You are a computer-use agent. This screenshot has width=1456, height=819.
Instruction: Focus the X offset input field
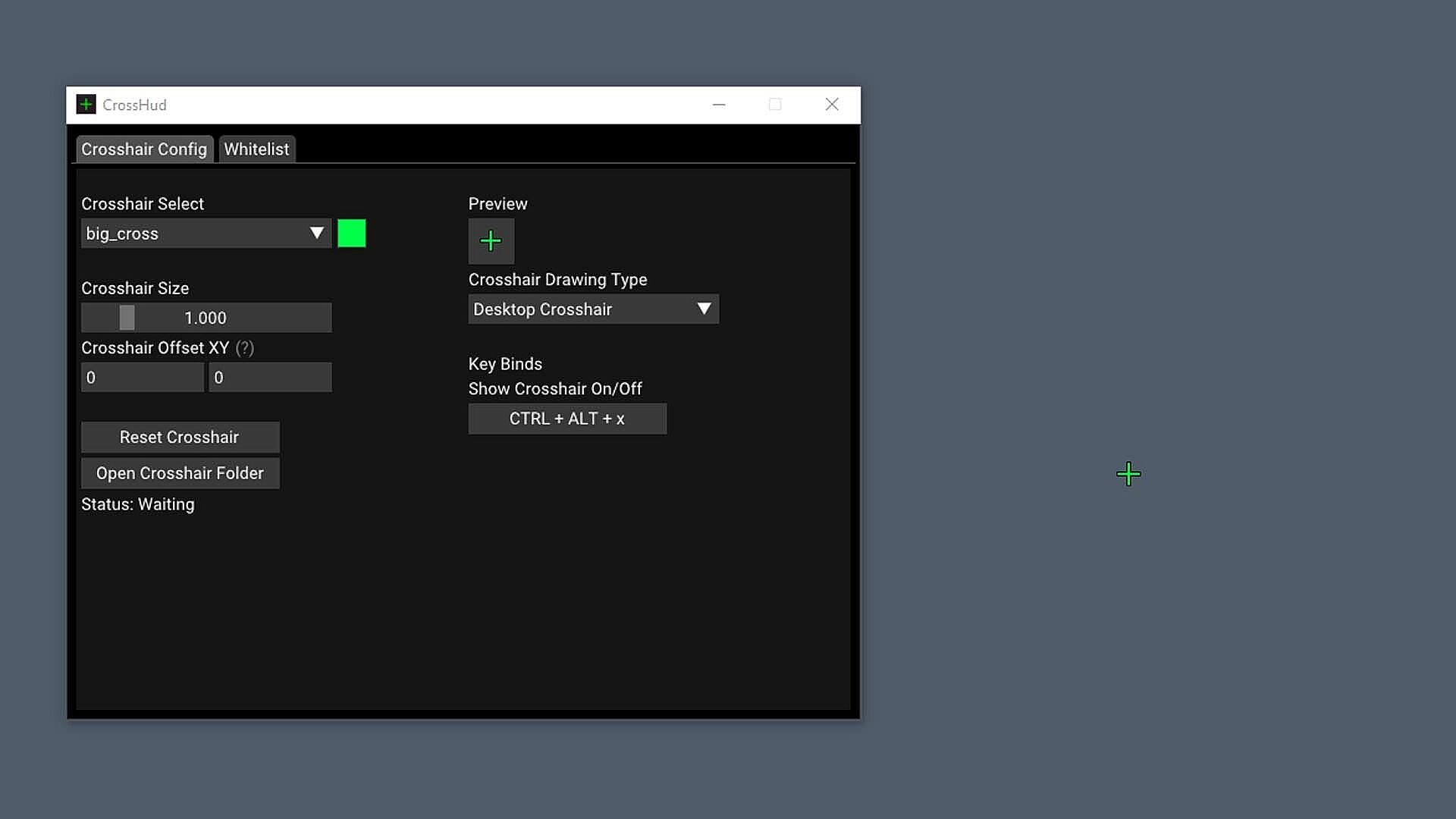coord(142,378)
